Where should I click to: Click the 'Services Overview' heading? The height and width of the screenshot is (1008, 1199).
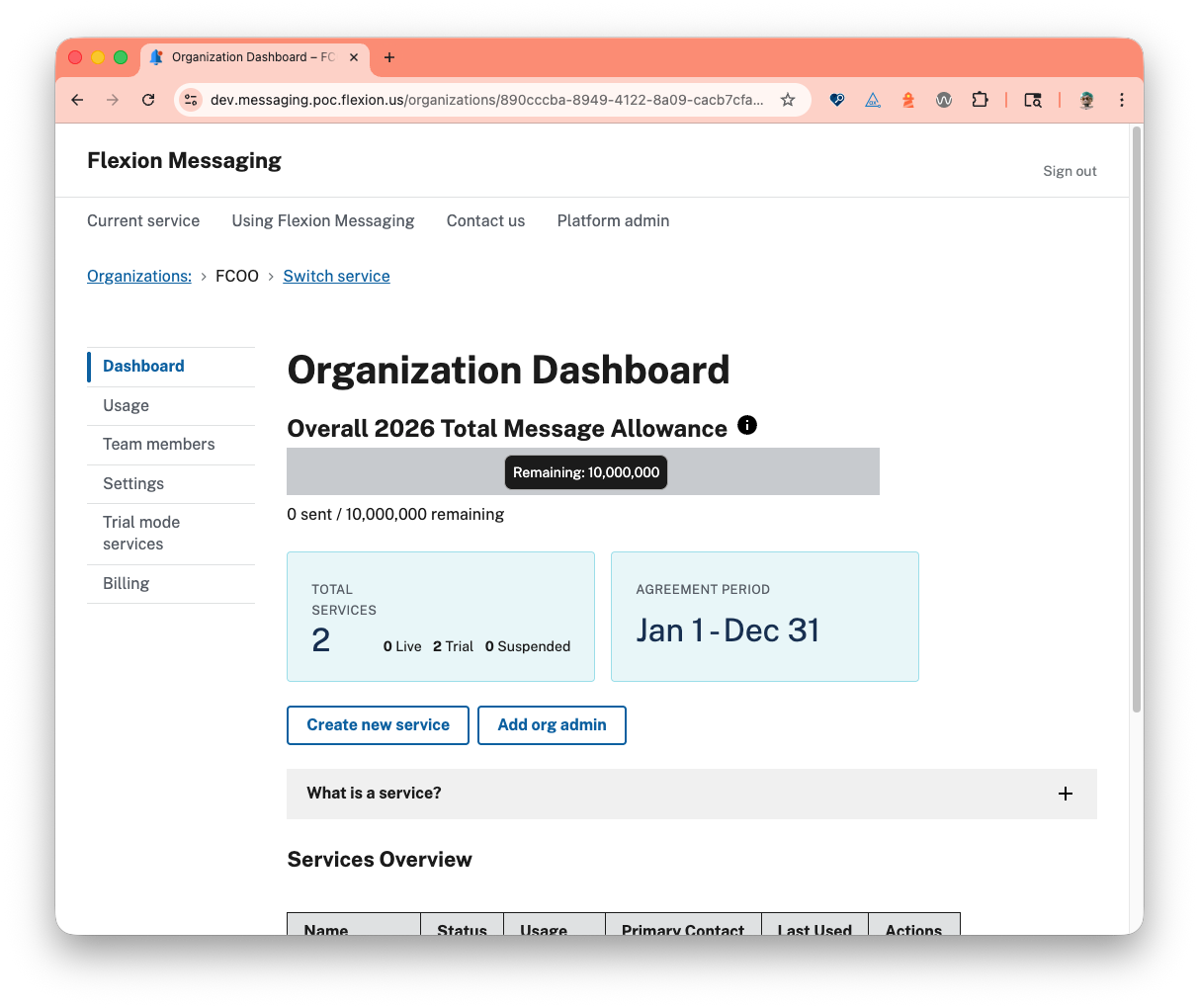[x=380, y=859]
